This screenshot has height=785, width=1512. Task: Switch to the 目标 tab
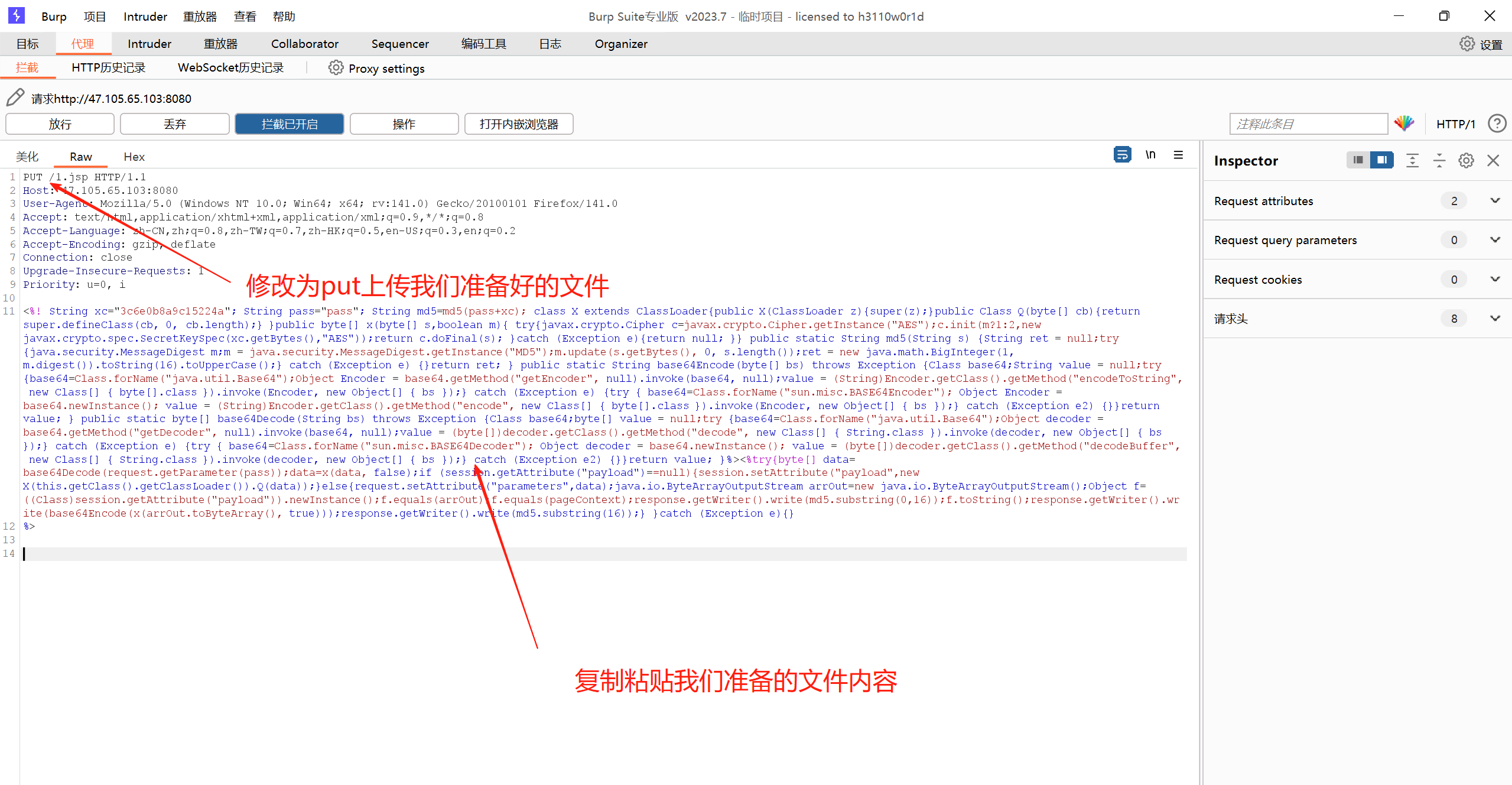pos(27,44)
